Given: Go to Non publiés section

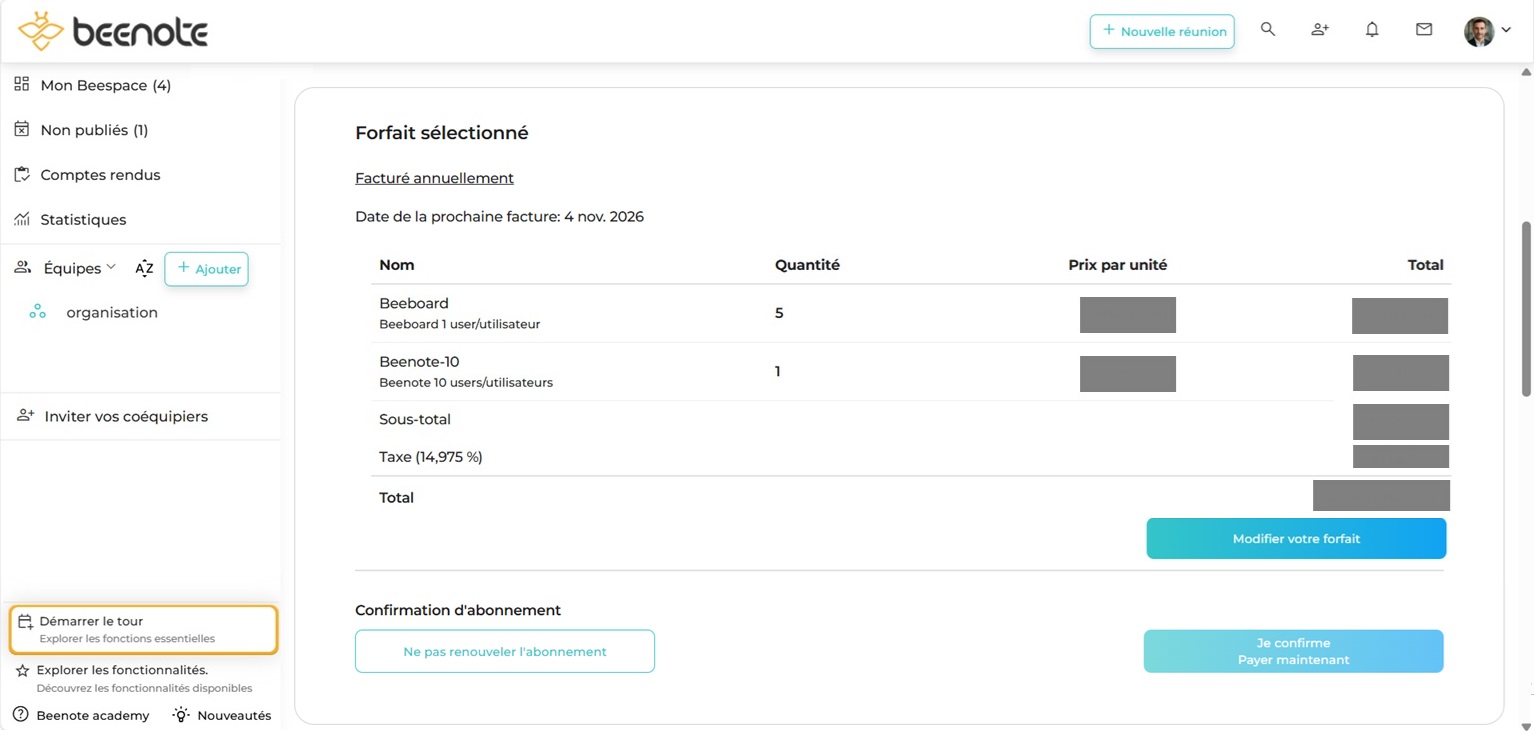Looking at the screenshot, I should pos(93,130).
